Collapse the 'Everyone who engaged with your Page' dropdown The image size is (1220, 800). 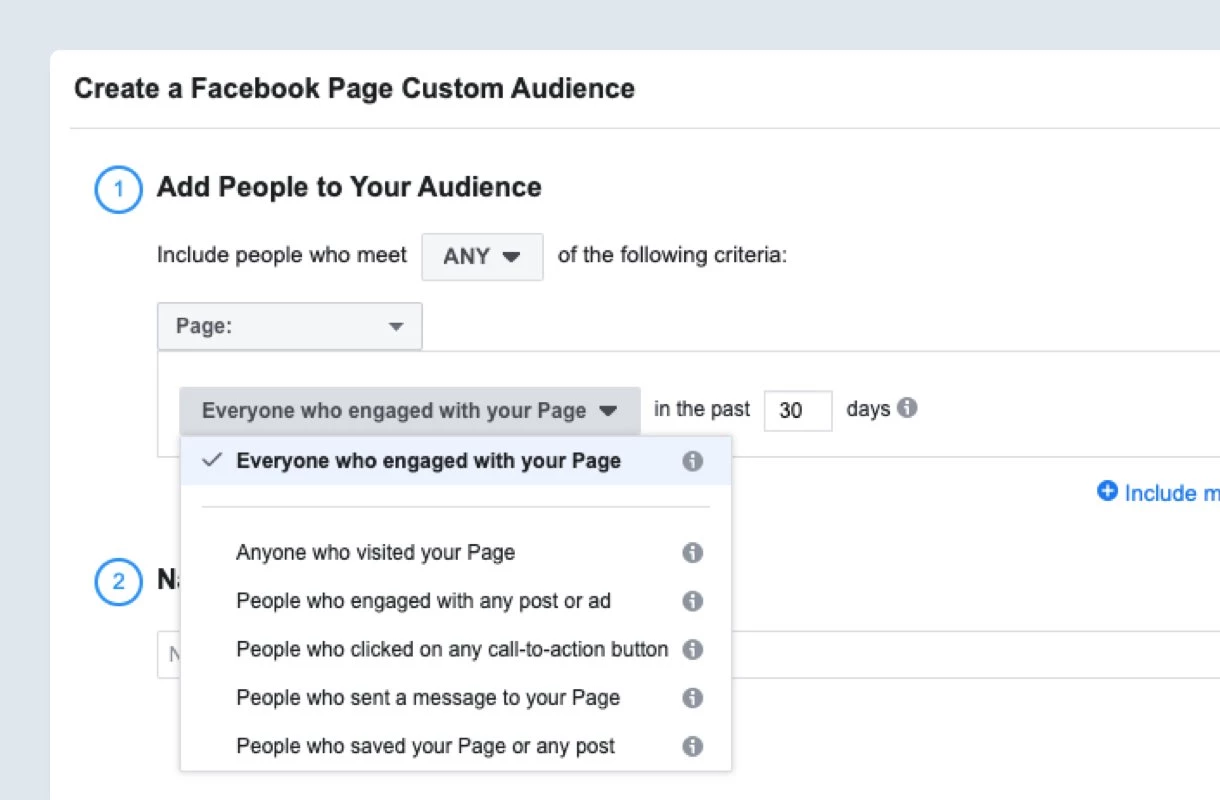click(410, 411)
